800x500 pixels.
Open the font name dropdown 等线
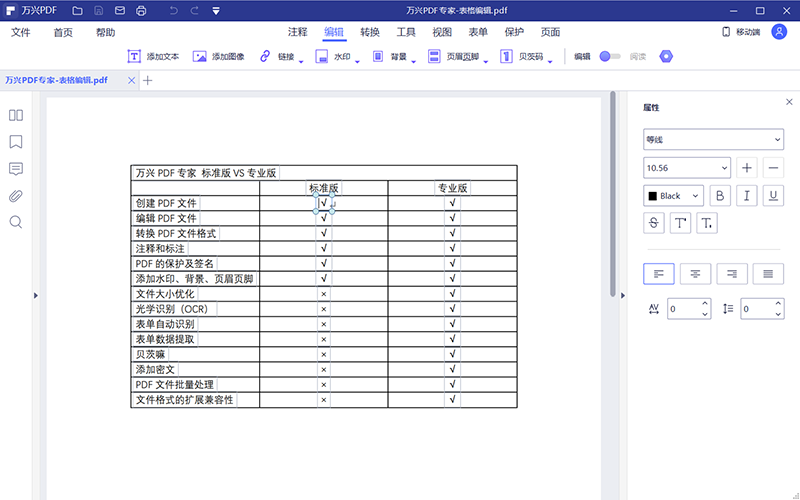[x=713, y=140]
